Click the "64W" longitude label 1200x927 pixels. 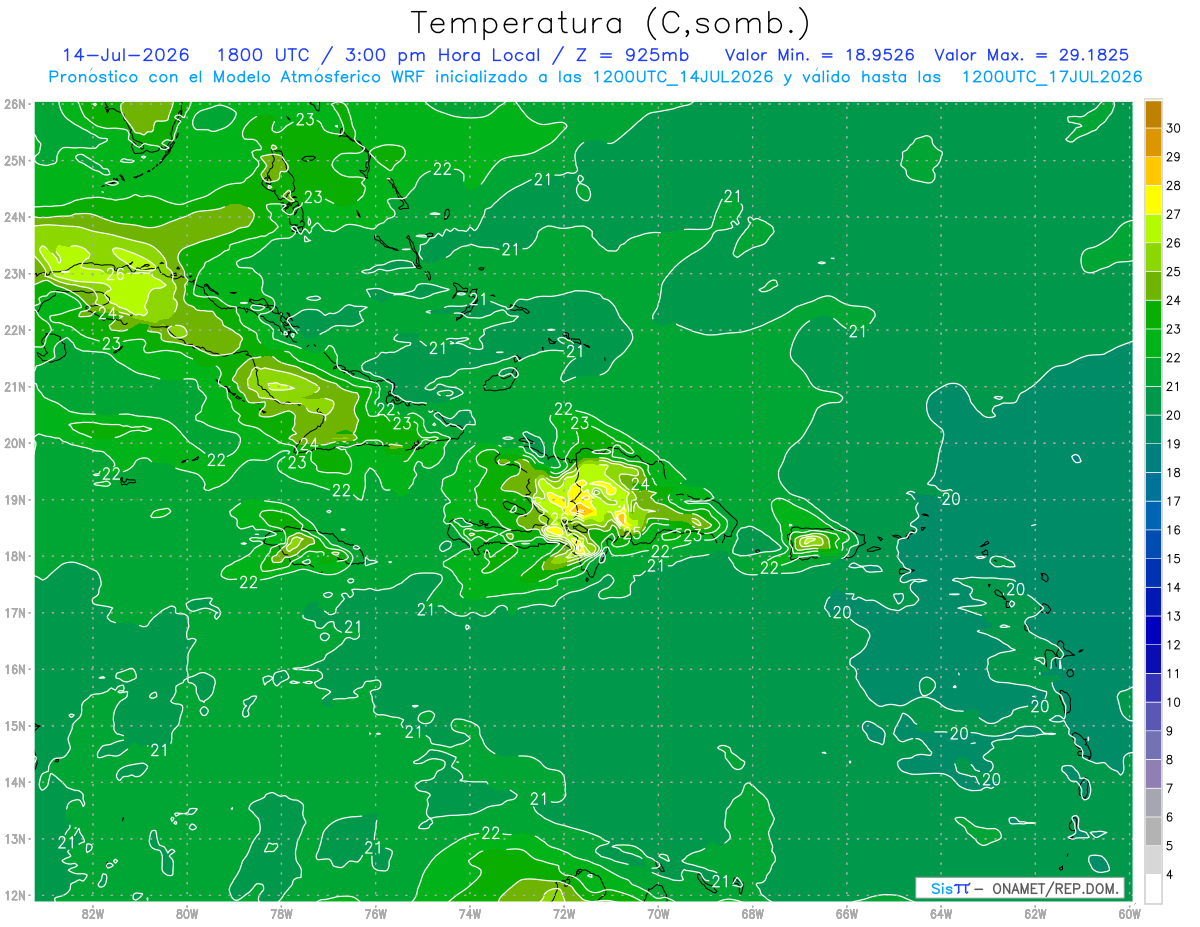(941, 913)
